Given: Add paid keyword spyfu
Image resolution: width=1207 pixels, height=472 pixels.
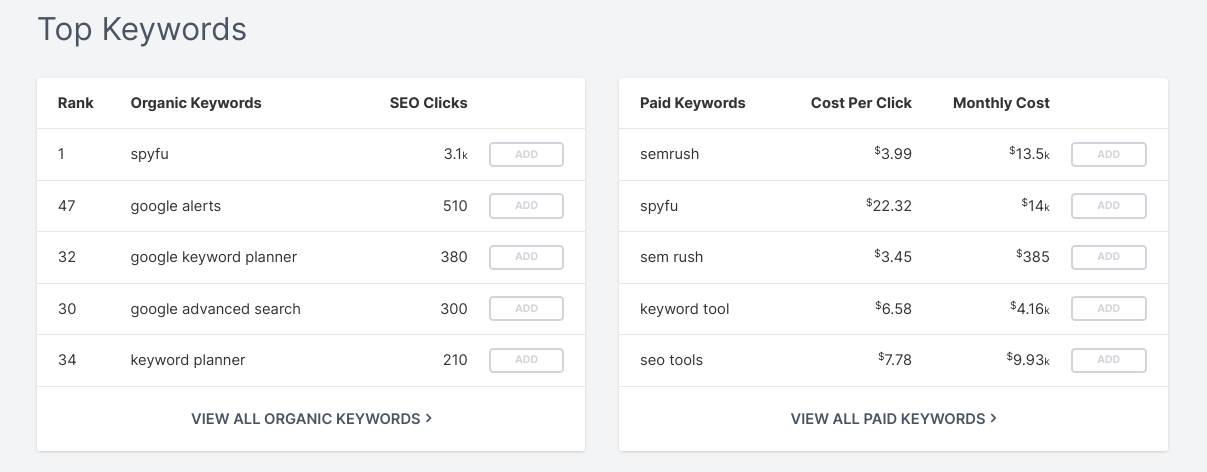Looking at the screenshot, I should [x=1109, y=206].
